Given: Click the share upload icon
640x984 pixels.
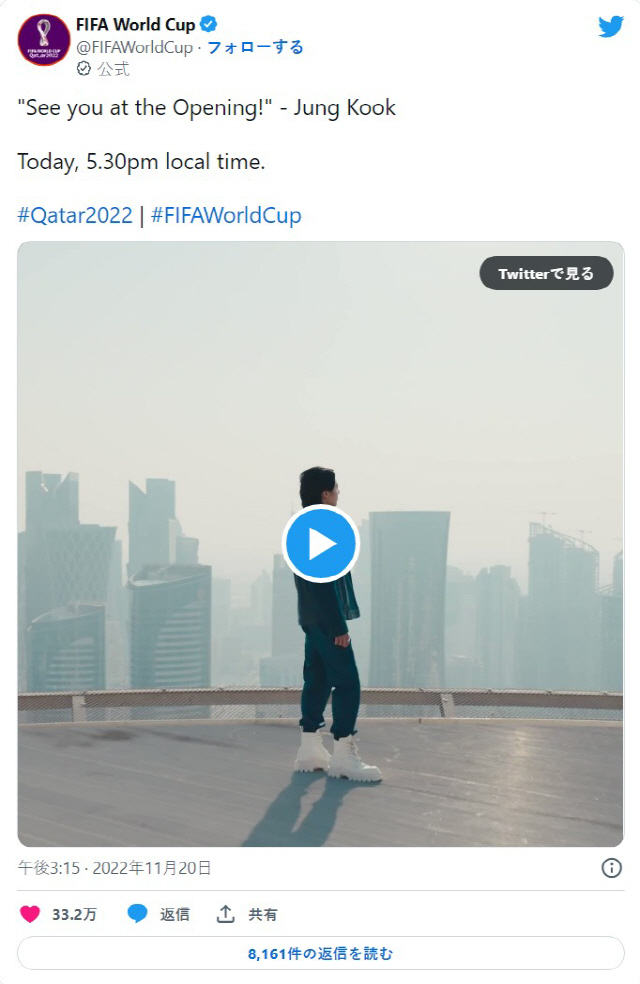Looking at the screenshot, I should pos(225,914).
